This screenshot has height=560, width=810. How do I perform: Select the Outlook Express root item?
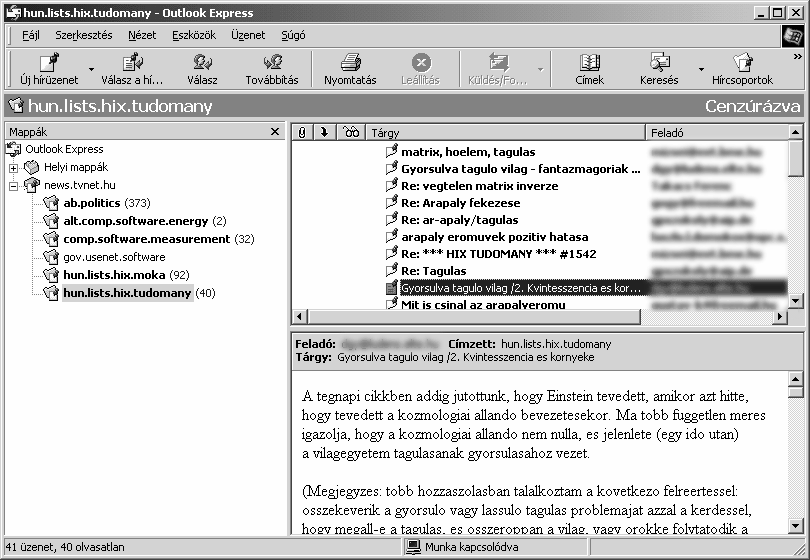[x=64, y=149]
